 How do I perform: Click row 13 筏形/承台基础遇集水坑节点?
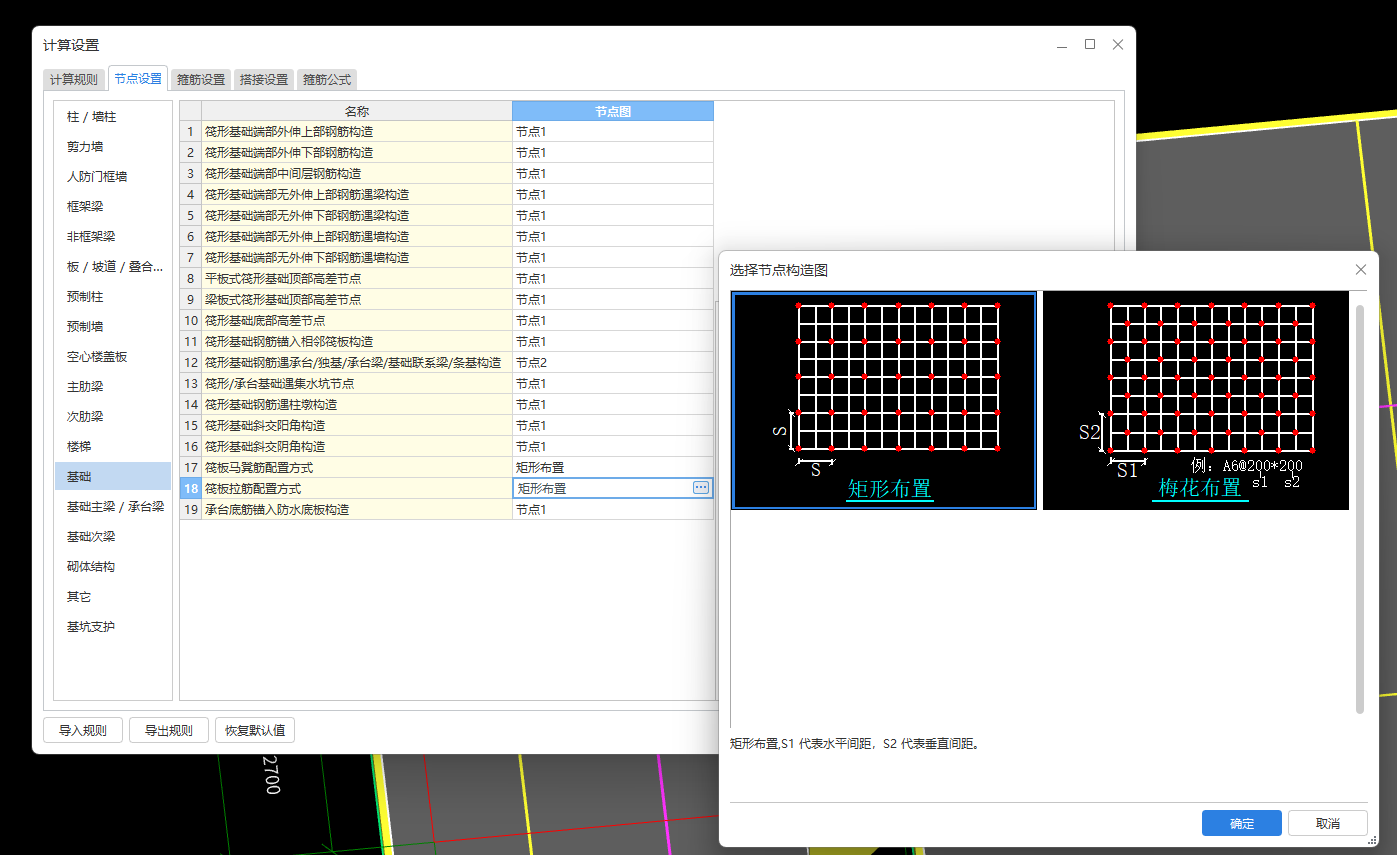[357, 384]
